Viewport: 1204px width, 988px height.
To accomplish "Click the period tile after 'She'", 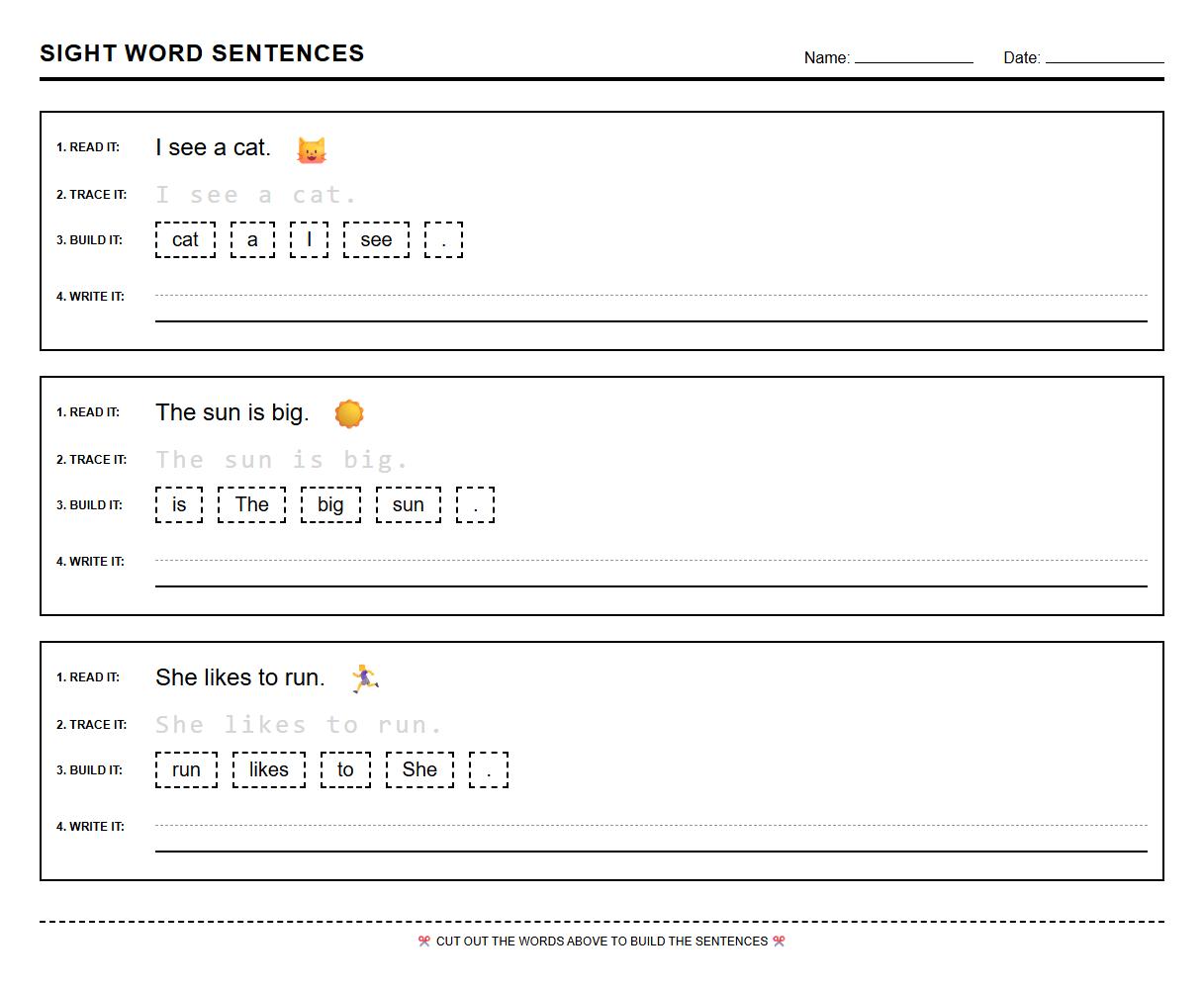I will click(488, 769).
